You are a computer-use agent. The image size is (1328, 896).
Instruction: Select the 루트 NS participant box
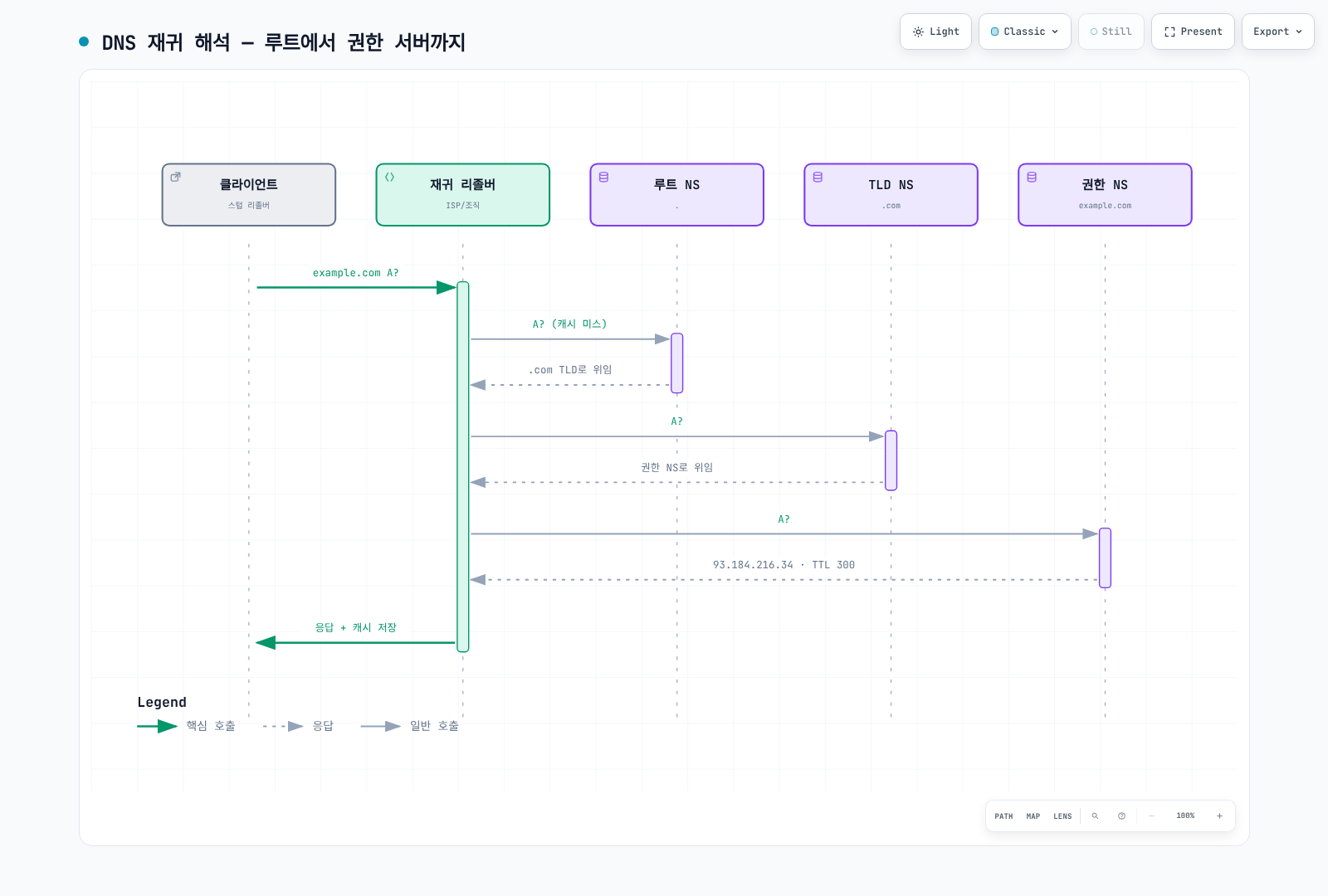677,195
